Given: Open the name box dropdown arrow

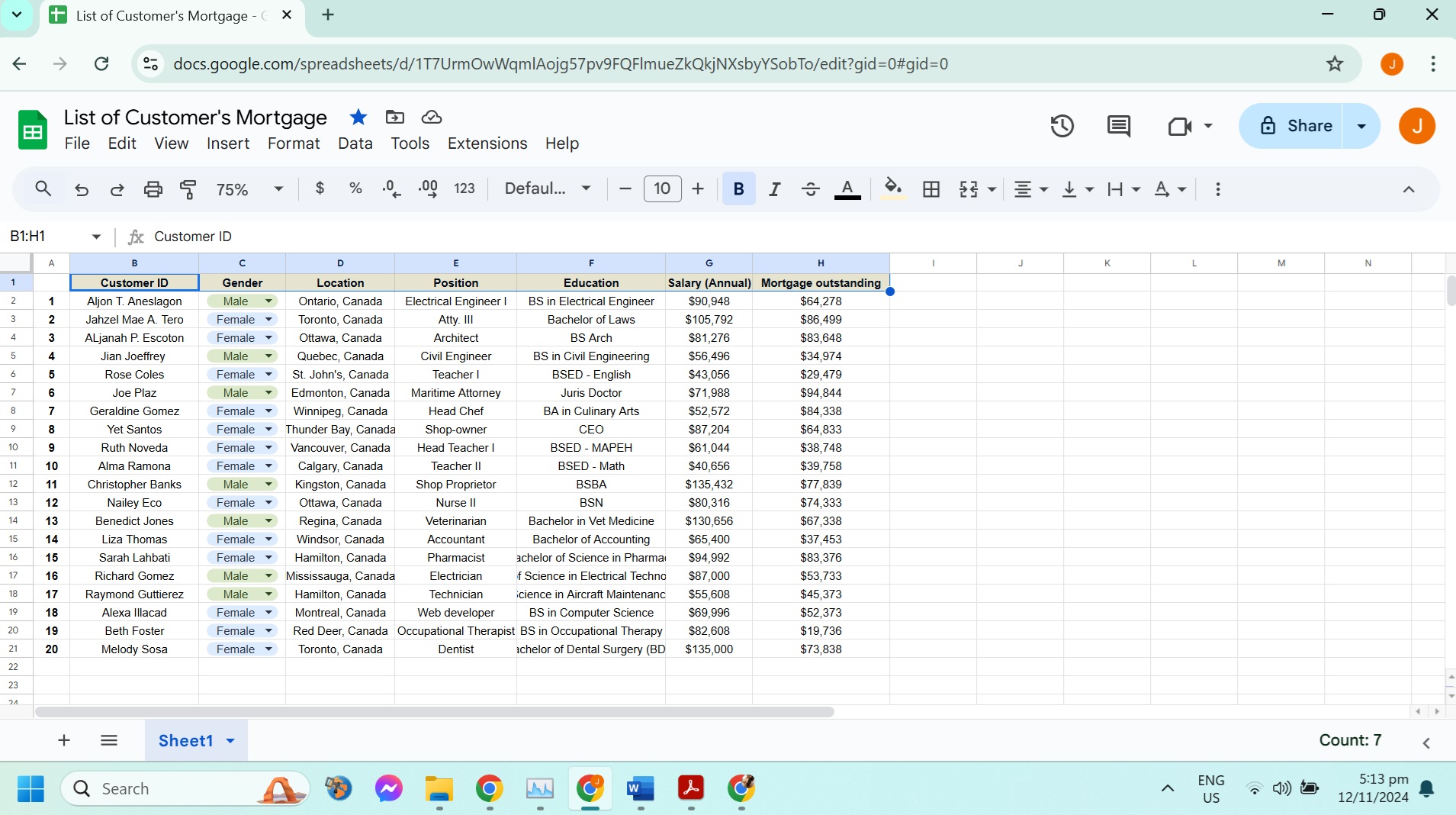Looking at the screenshot, I should 96,237.
